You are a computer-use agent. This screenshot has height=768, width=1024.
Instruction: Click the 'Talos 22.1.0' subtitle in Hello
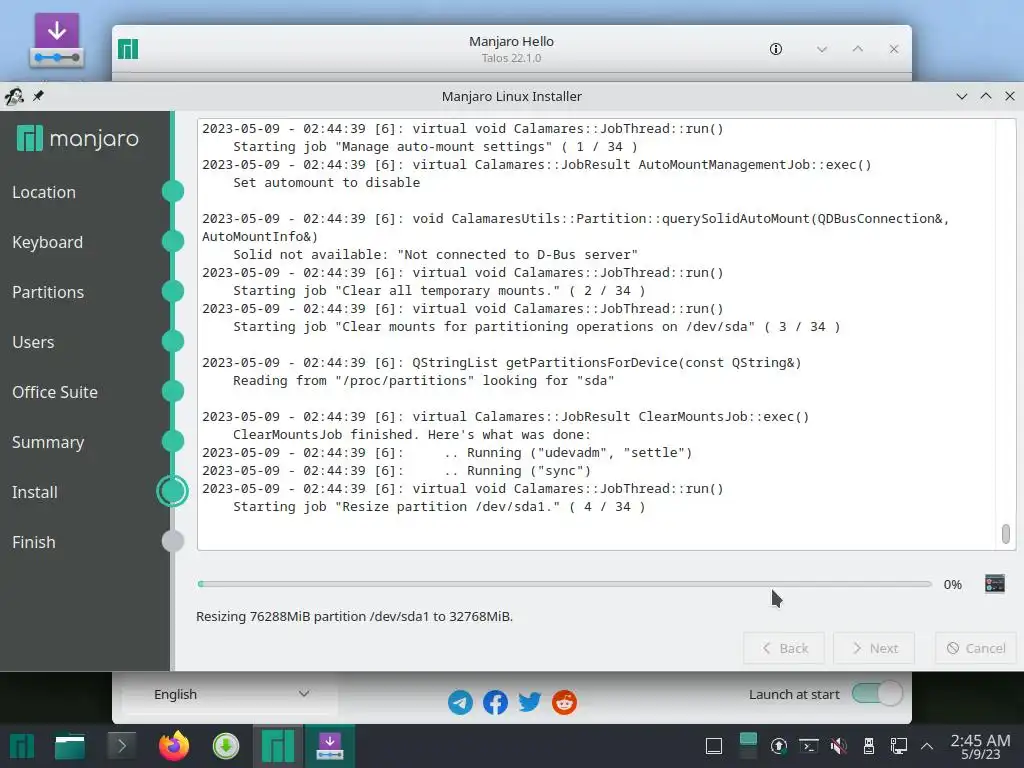pyautogui.click(x=511, y=58)
